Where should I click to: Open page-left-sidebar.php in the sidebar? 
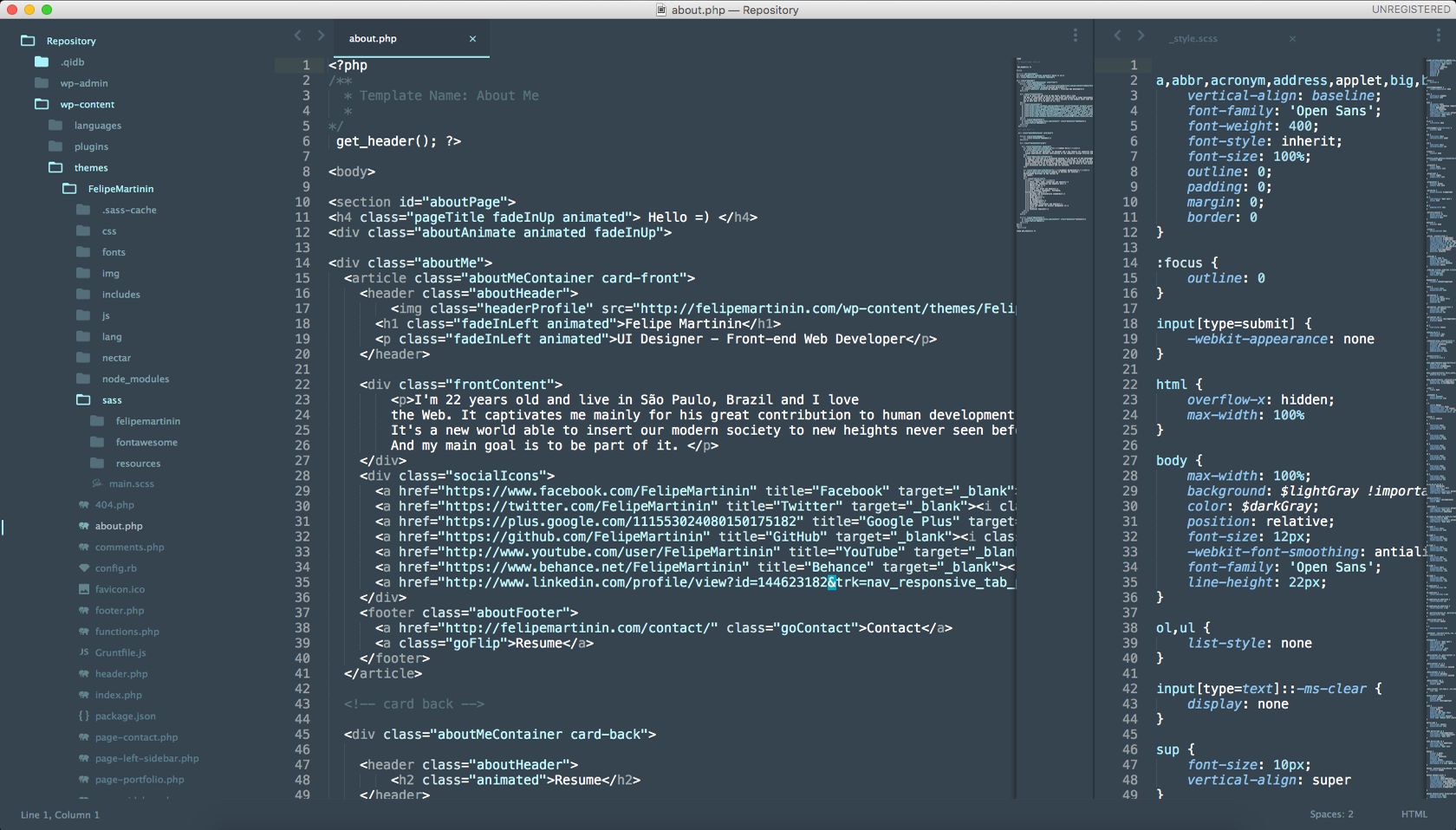tap(147, 758)
